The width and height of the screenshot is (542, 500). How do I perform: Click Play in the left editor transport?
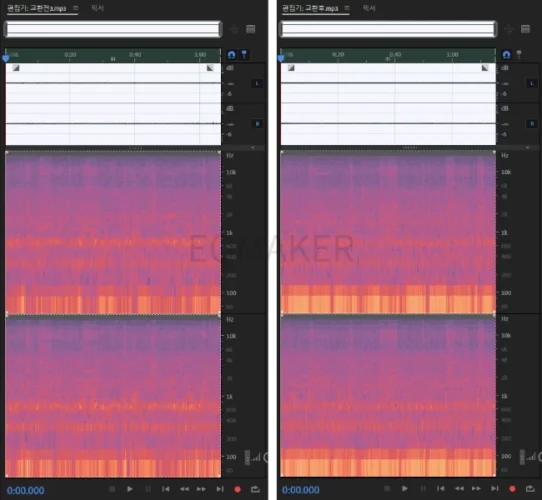click(130, 489)
